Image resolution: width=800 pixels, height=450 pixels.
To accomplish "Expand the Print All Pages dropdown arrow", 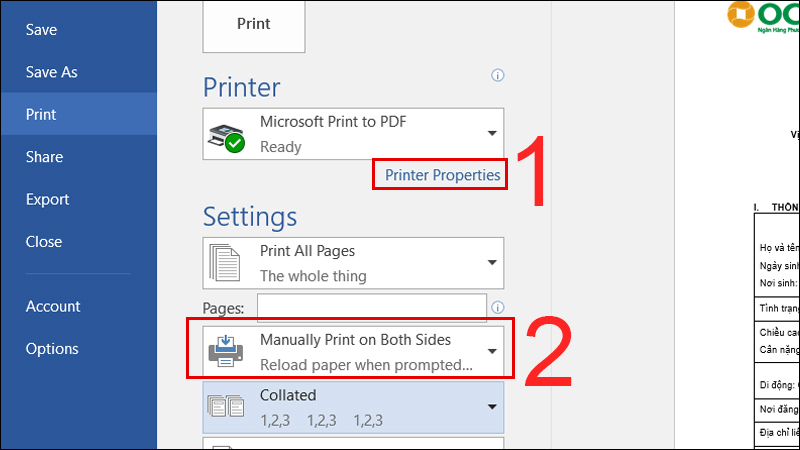I will click(x=492, y=263).
